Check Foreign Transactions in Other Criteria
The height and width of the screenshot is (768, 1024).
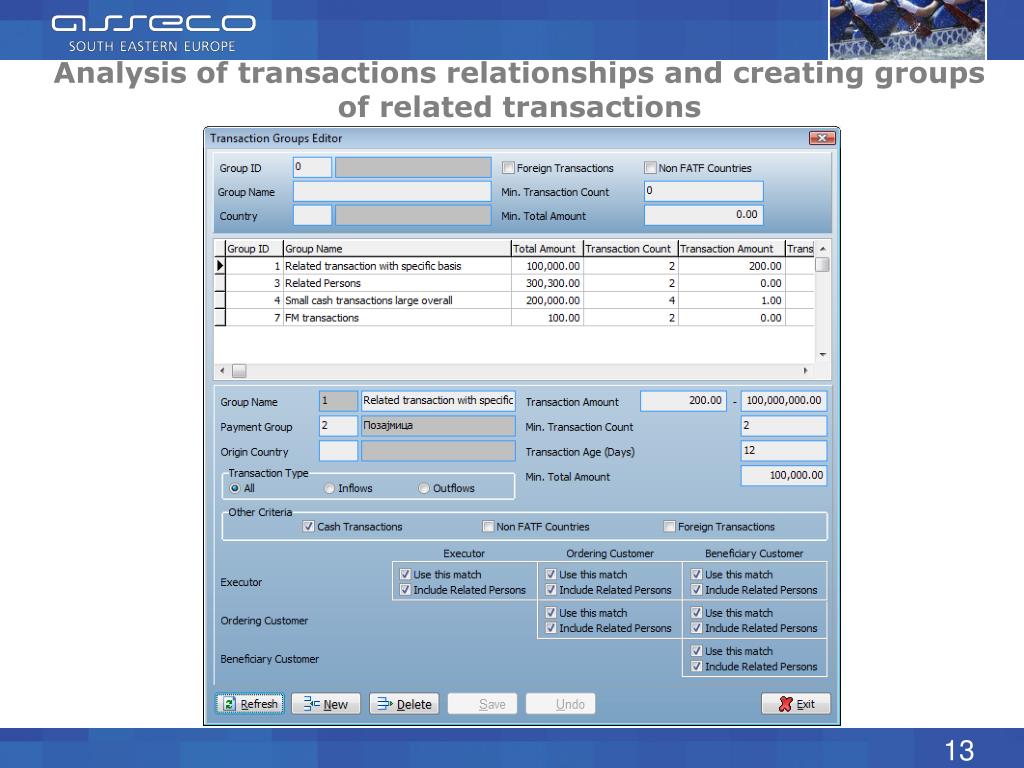click(x=669, y=526)
